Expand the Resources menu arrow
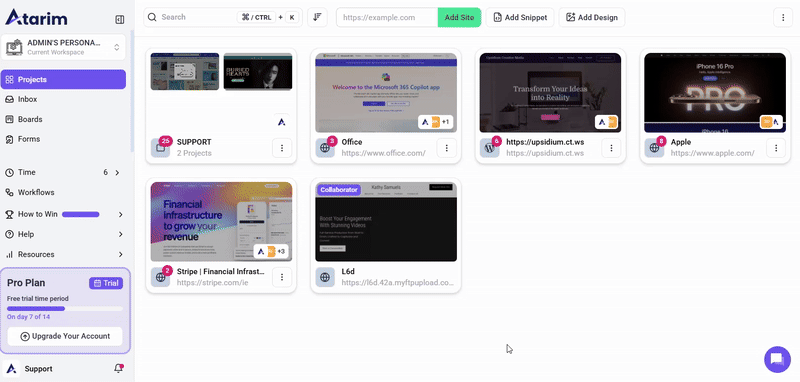Viewport: 800px width, 382px height. click(x=121, y=254)
